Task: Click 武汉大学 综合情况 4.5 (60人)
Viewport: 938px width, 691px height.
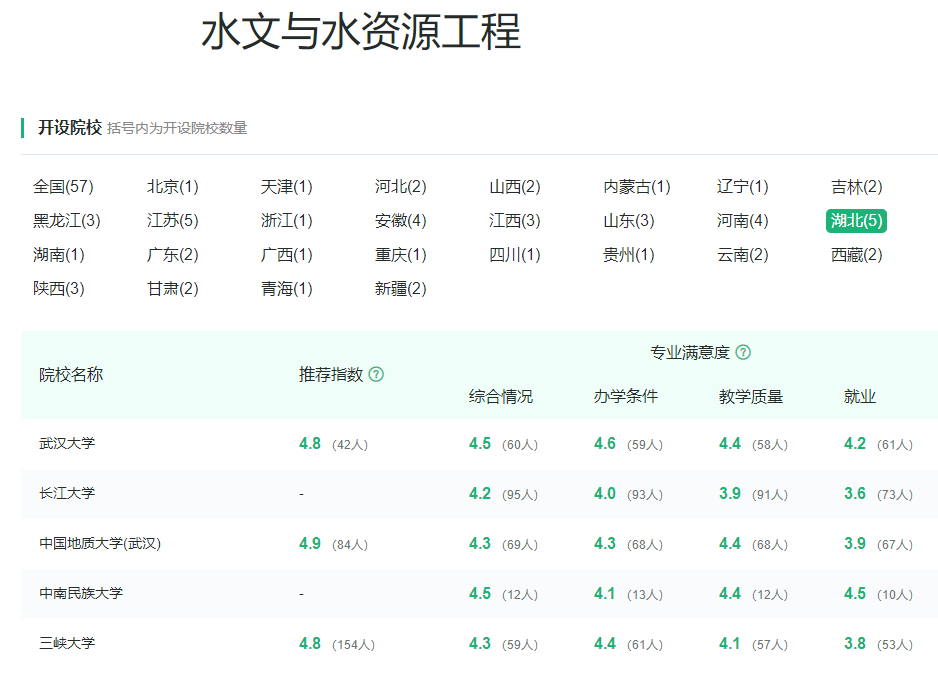Action: (x=503, y=444)
